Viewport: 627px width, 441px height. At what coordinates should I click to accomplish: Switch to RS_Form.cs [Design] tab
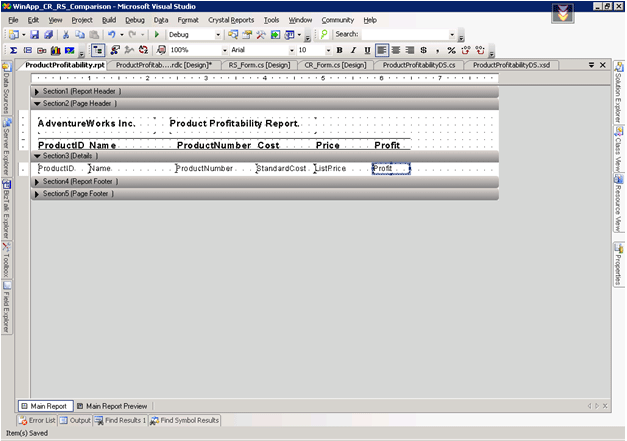pyautogui.click(x=259, y=65)
